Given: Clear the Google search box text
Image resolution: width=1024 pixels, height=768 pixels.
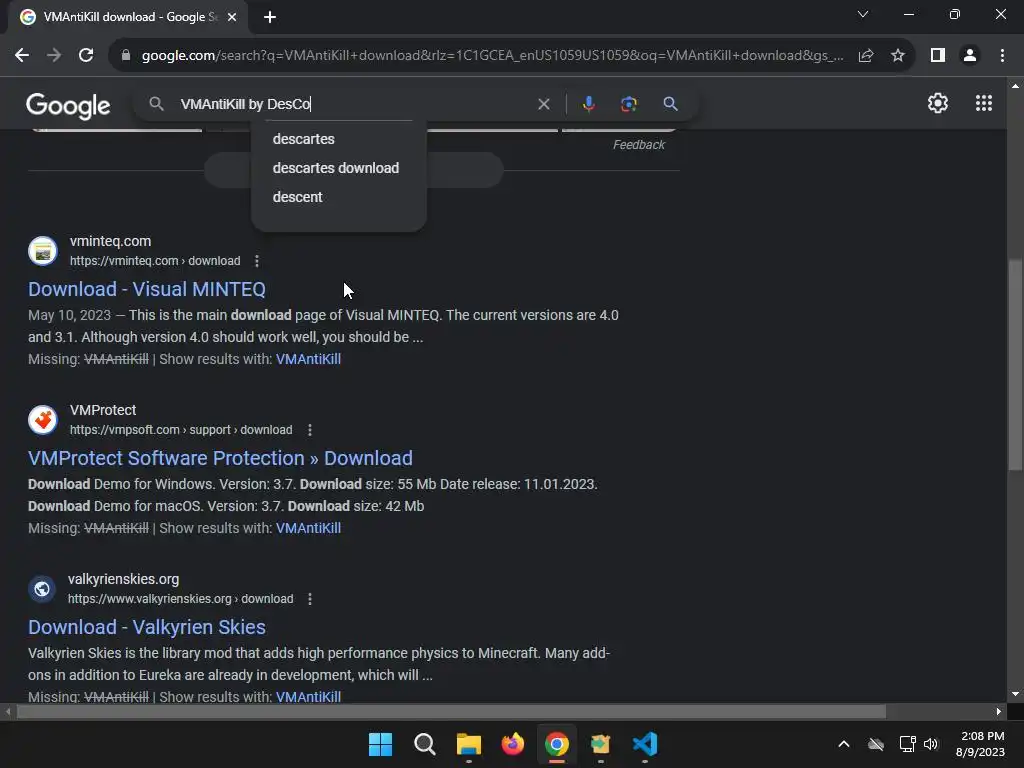Looking at the screenshot, I should pyautogui.click(x=543, y=104).
